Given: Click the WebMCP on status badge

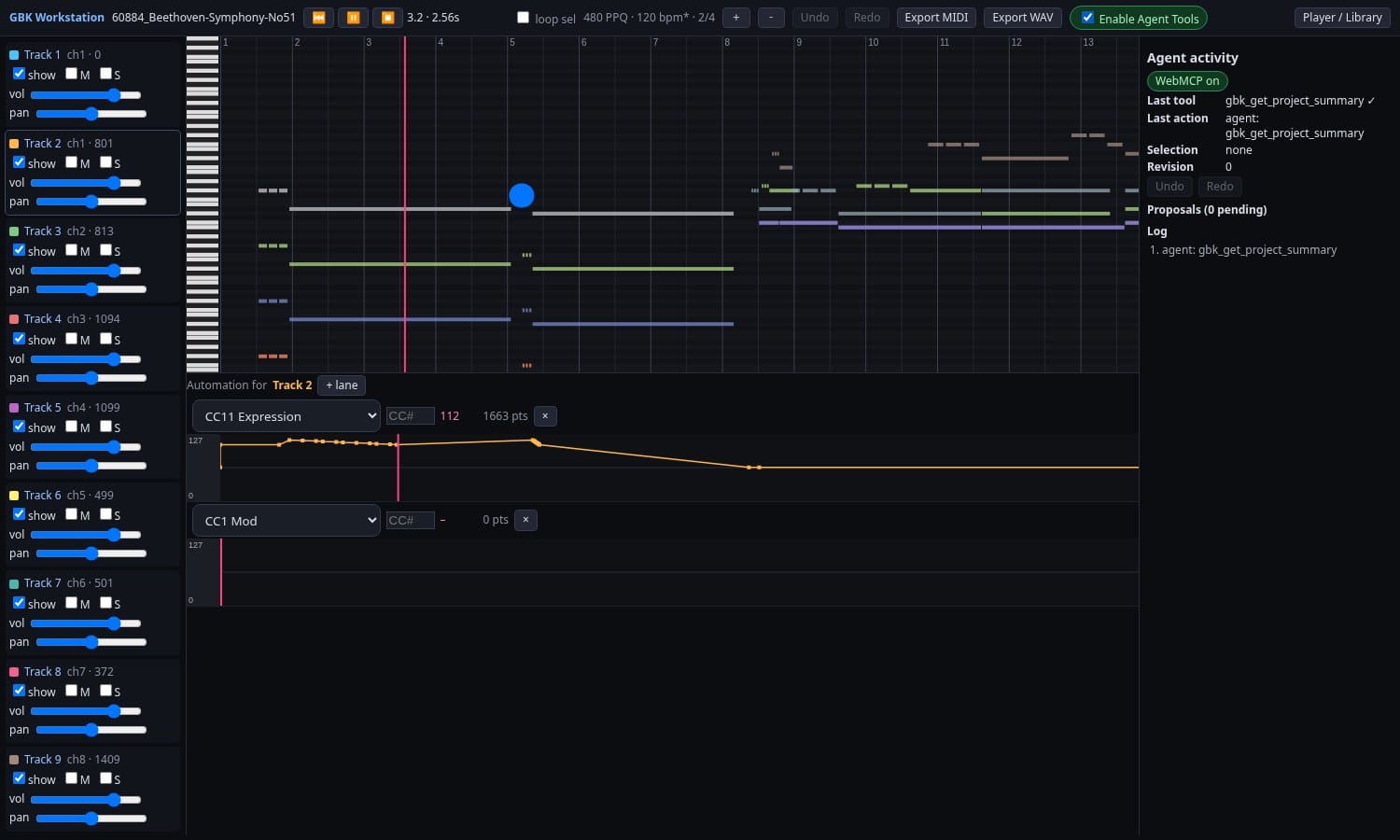Looking at the screenshot, I should point(1187,81).
